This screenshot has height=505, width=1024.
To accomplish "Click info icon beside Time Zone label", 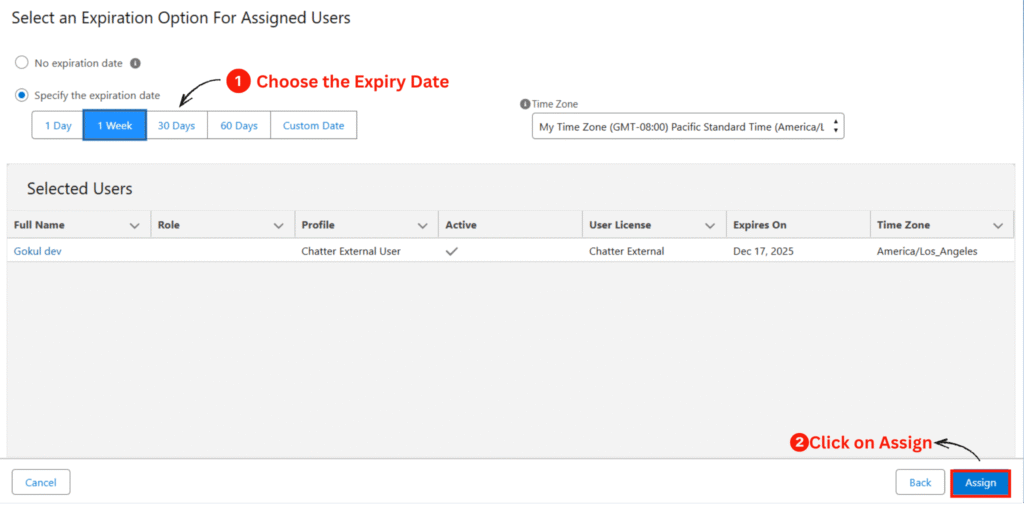I will point(525,104).
